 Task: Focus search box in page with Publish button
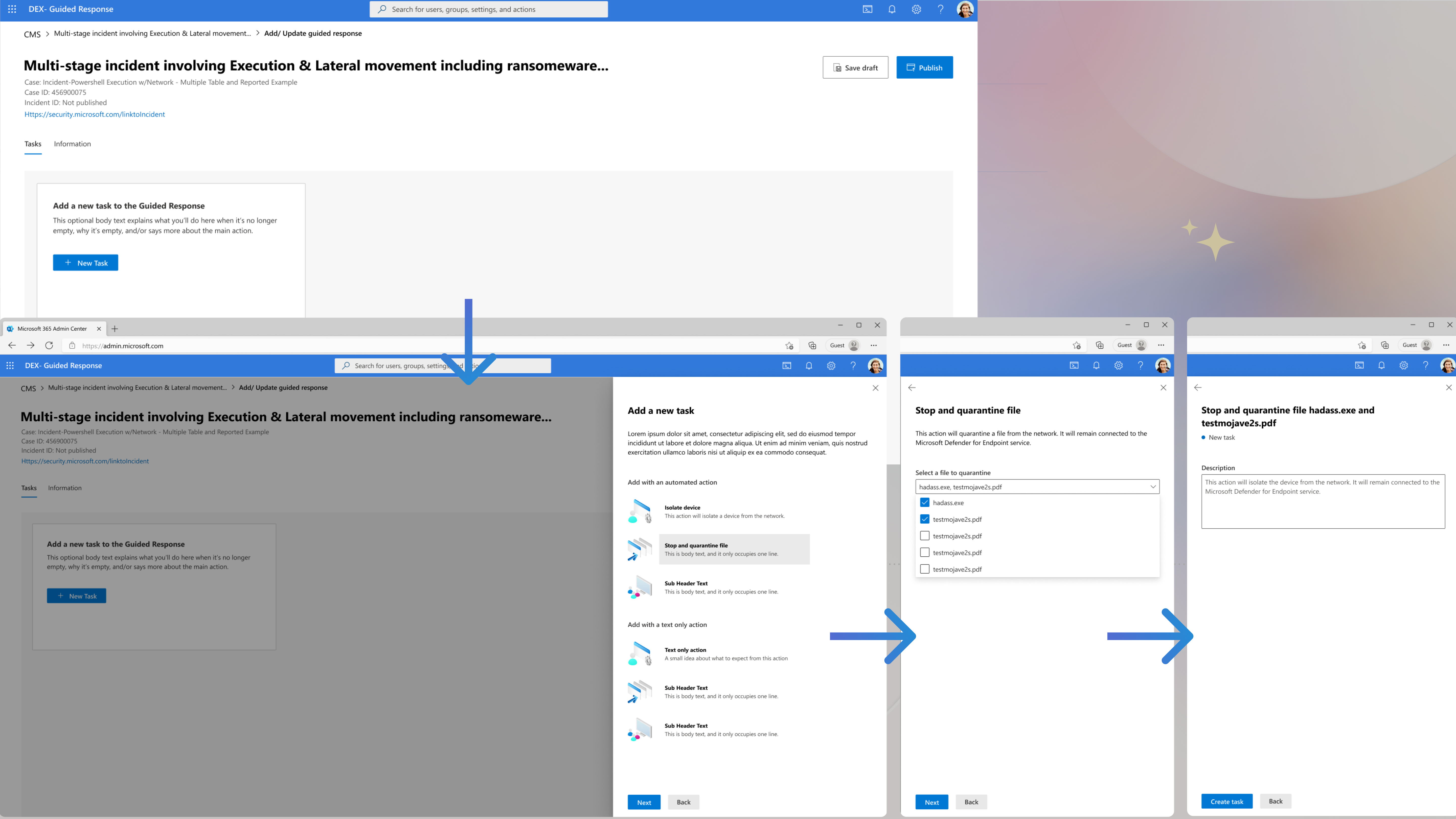(488, 9)
